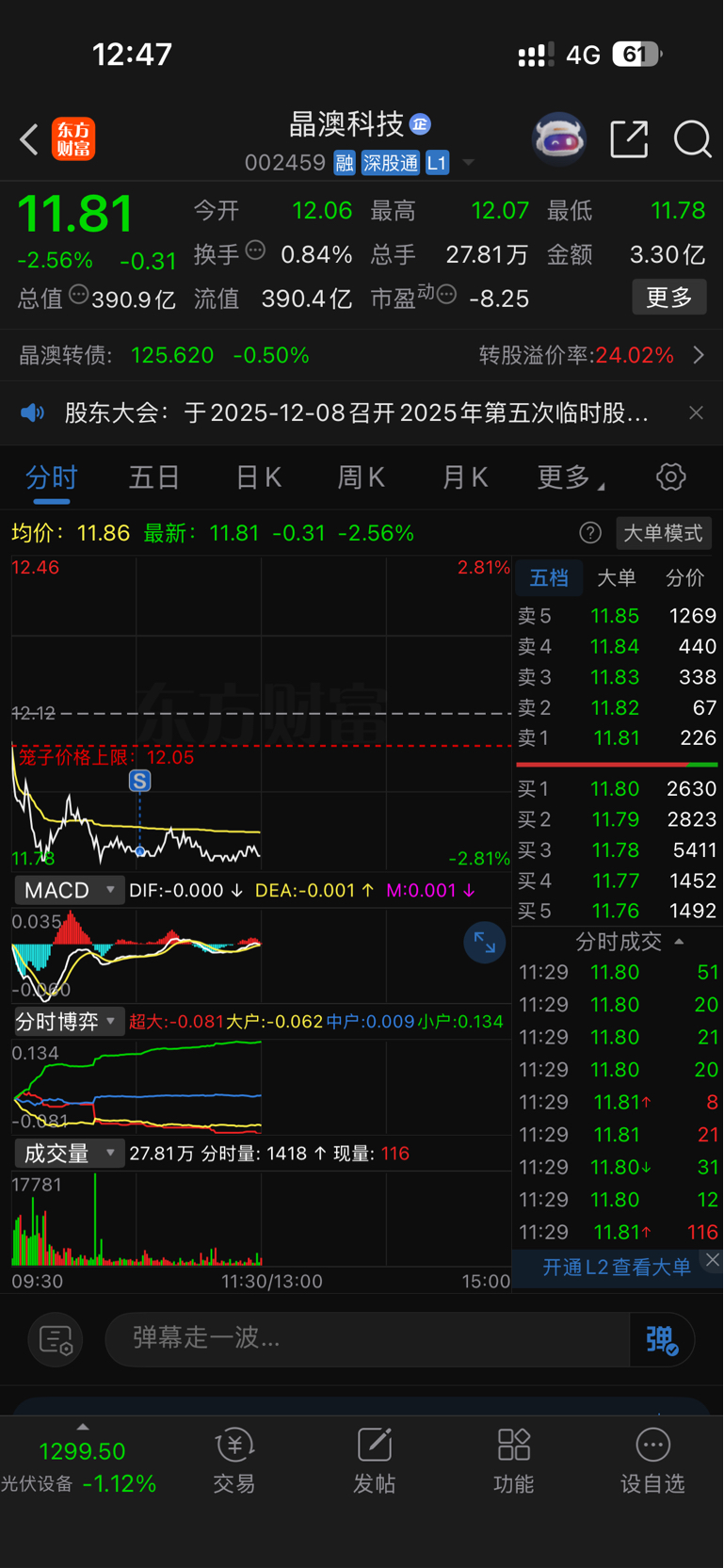
Task: Tap 设自选 add to watchlist
Action: pos(652,1463)
